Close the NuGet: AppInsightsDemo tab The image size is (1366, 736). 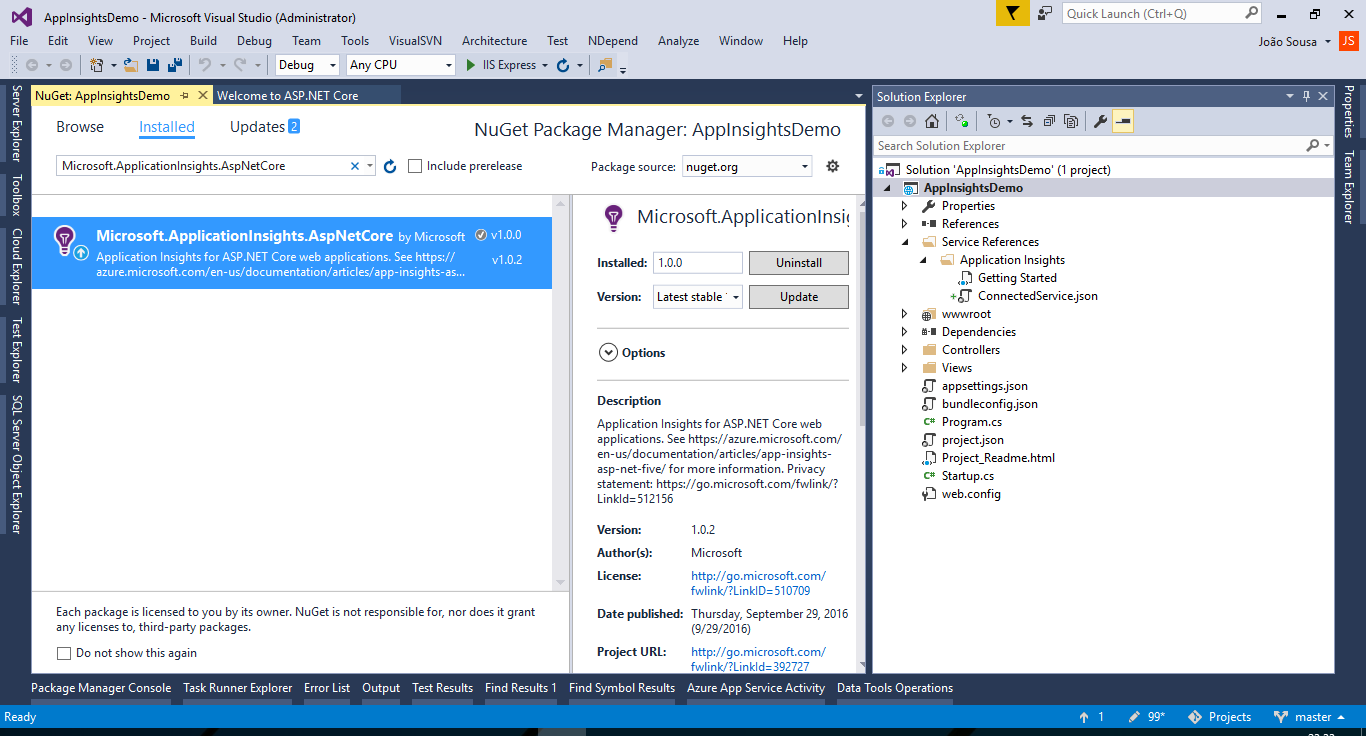click(202, 96)
